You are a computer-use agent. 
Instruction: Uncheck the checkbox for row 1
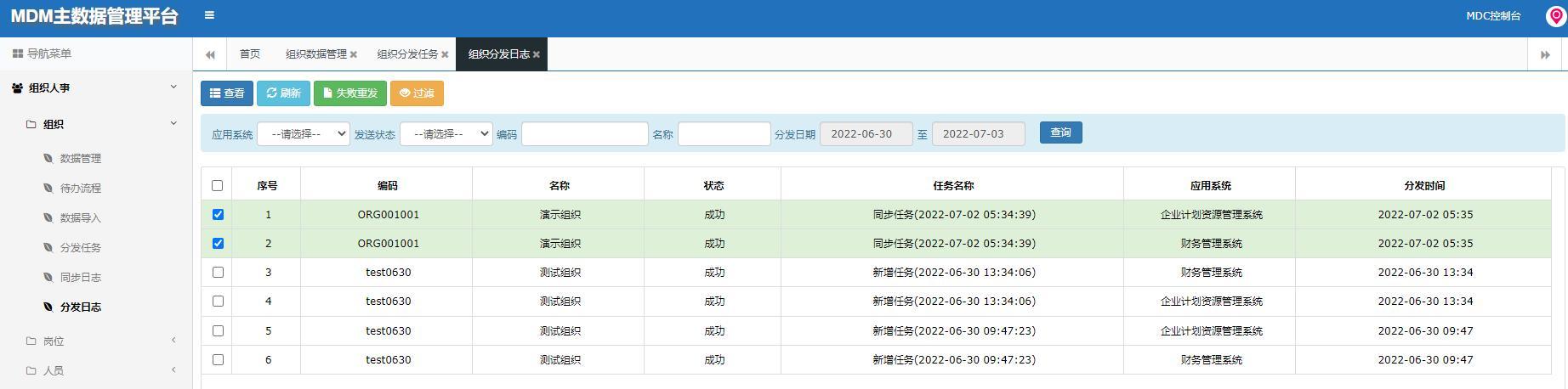coord(218,215)
